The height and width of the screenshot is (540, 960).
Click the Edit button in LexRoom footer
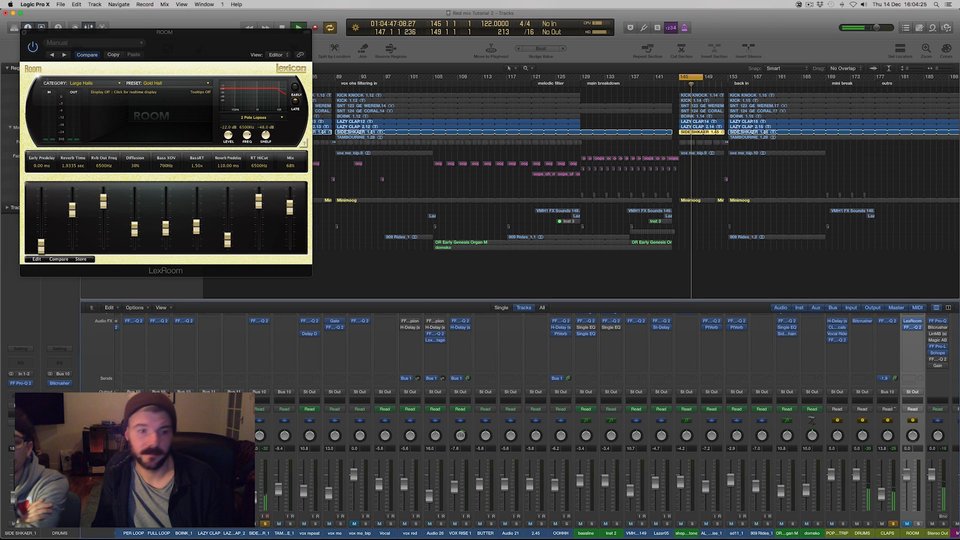(x=37, y=259)
